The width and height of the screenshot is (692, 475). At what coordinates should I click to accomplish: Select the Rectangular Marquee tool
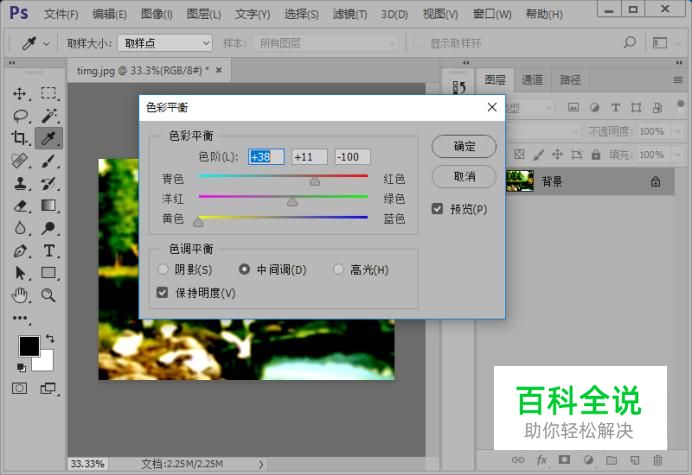(49, 94)
